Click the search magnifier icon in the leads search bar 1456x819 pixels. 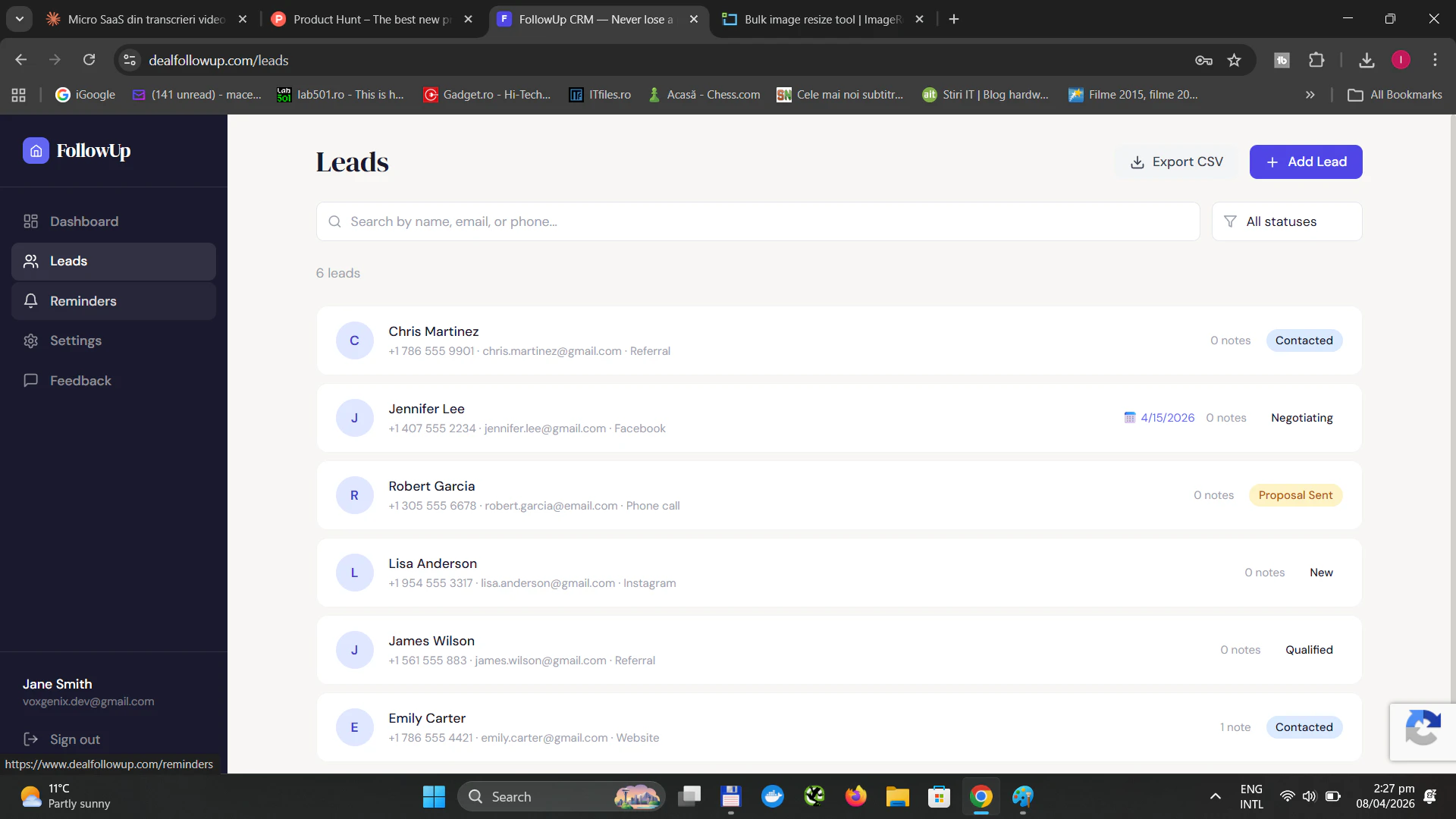pyautogui.click(x=334, y=221)
